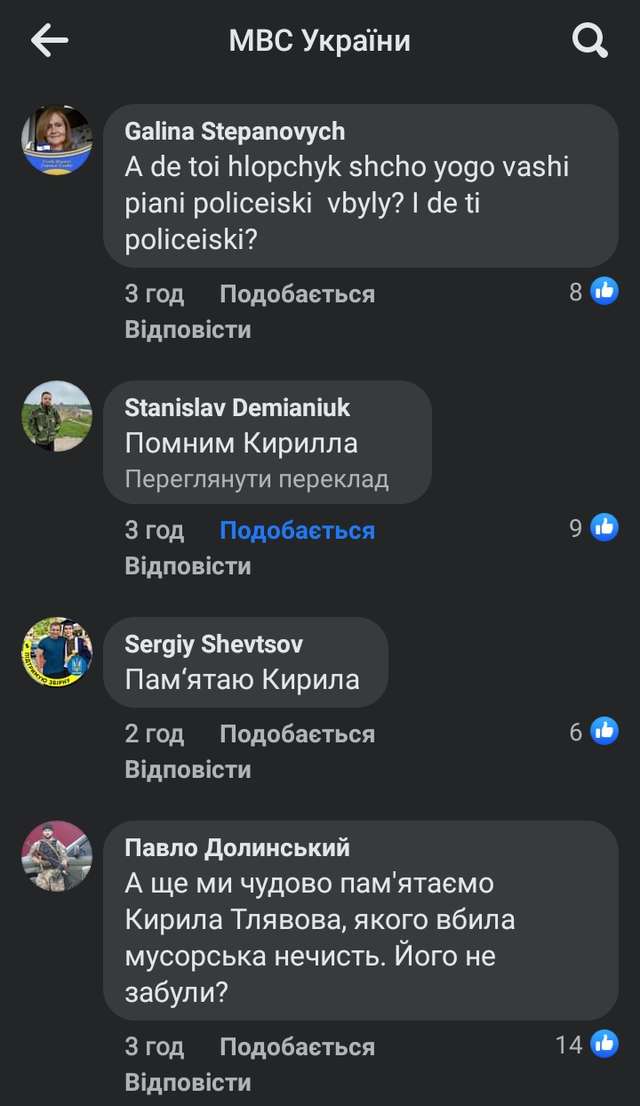
Task: Click the like reaction icon on Stanislav's comment
Action: point(604,528)
